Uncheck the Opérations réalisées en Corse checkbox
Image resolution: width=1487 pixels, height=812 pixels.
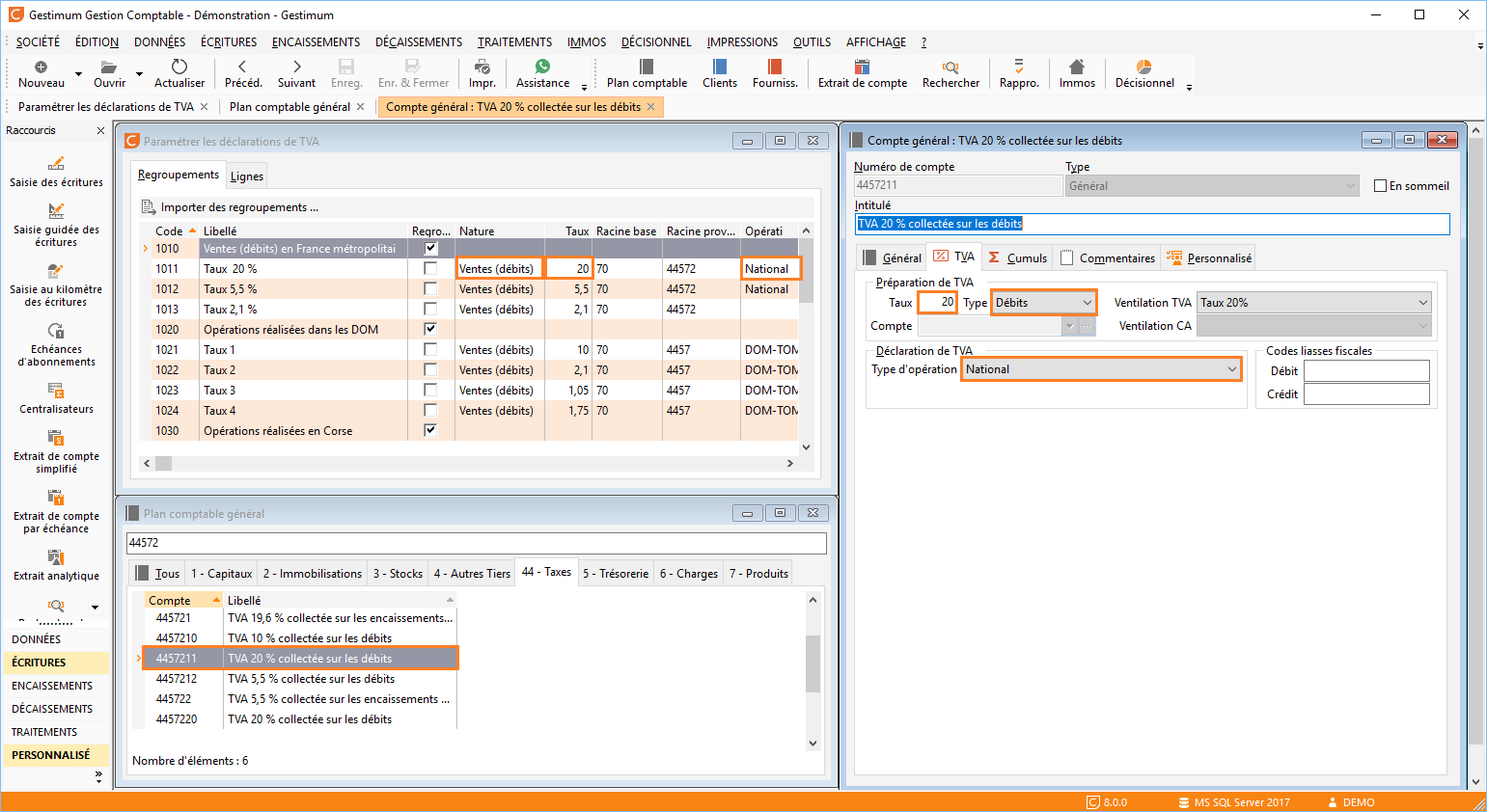point(430,430)
